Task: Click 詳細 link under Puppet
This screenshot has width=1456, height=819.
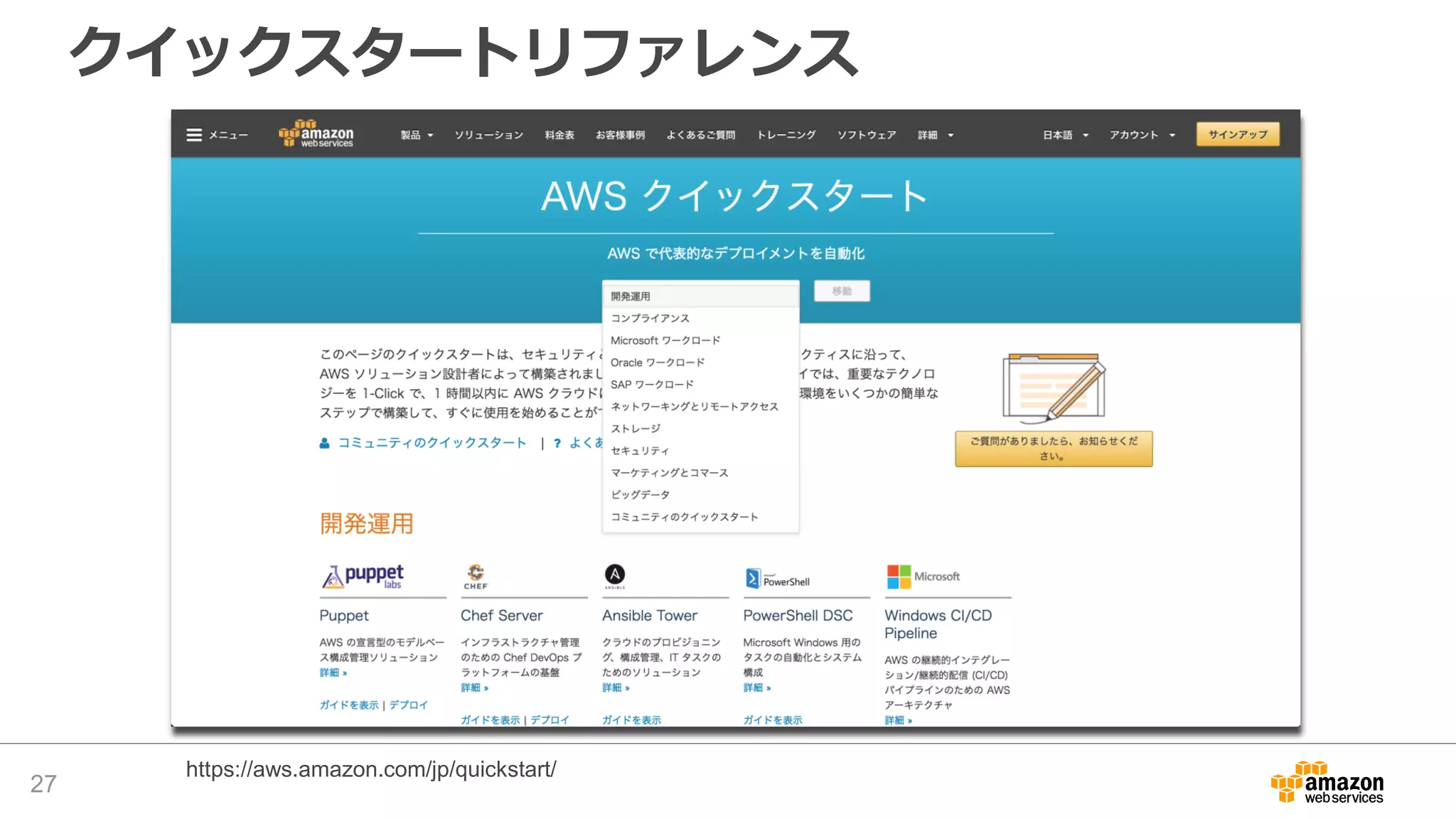Action: coord(333,673)
